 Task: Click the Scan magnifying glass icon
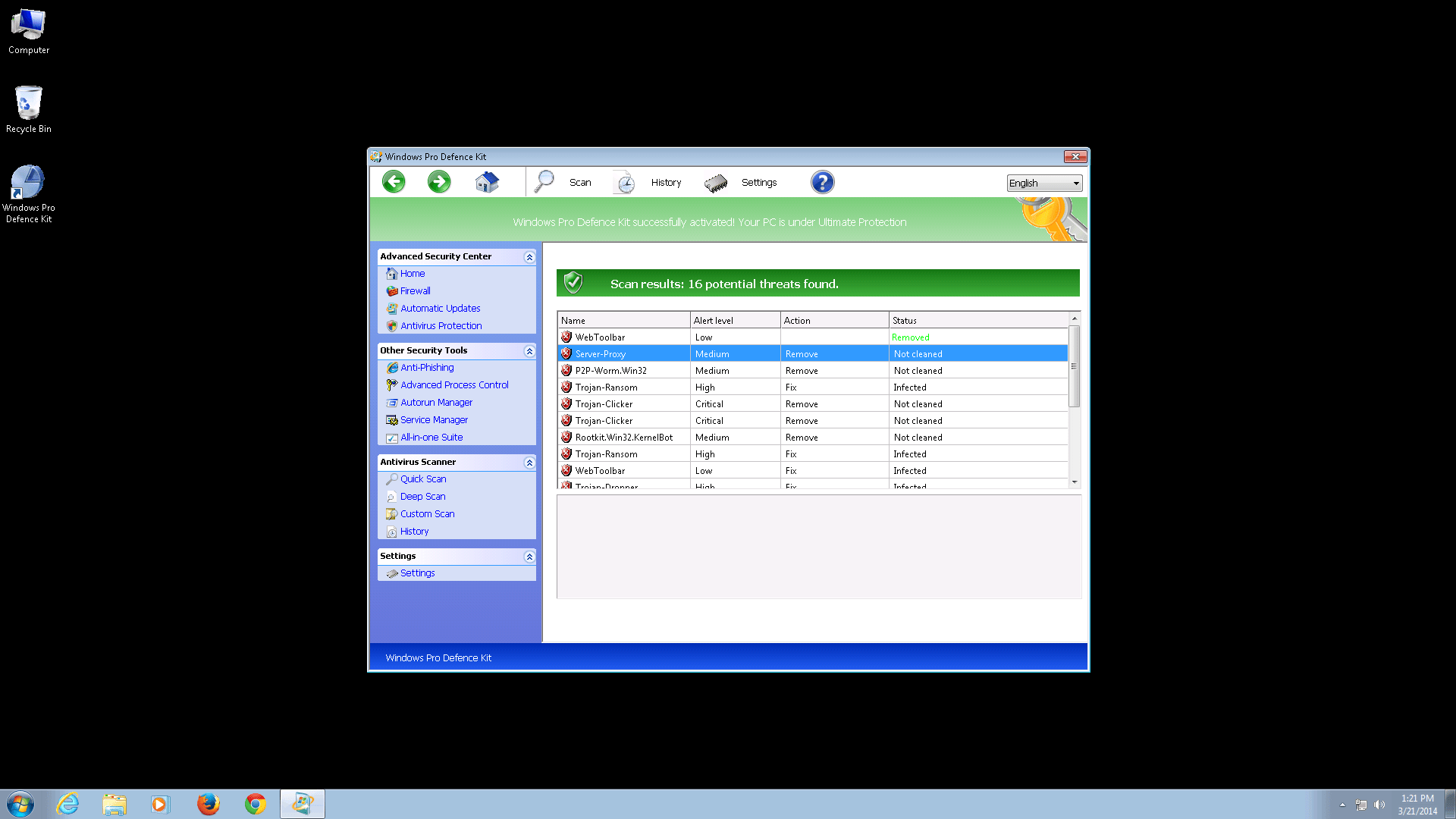pyautogui.click(x=544, y=182)
